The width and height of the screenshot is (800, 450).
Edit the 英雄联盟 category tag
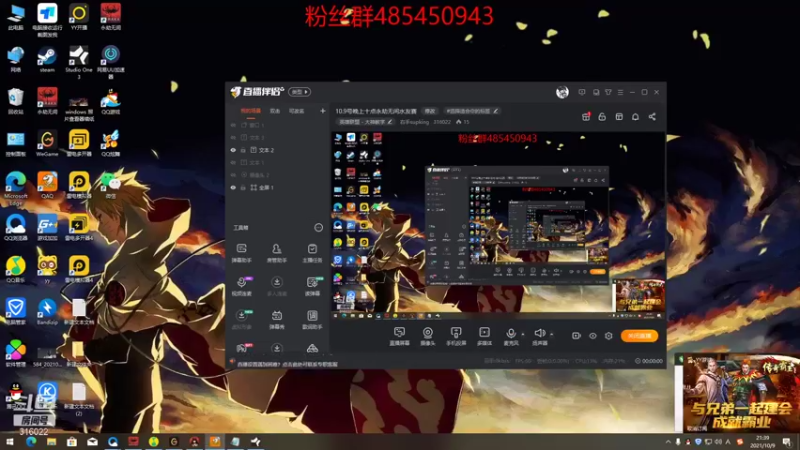point(366,122)
